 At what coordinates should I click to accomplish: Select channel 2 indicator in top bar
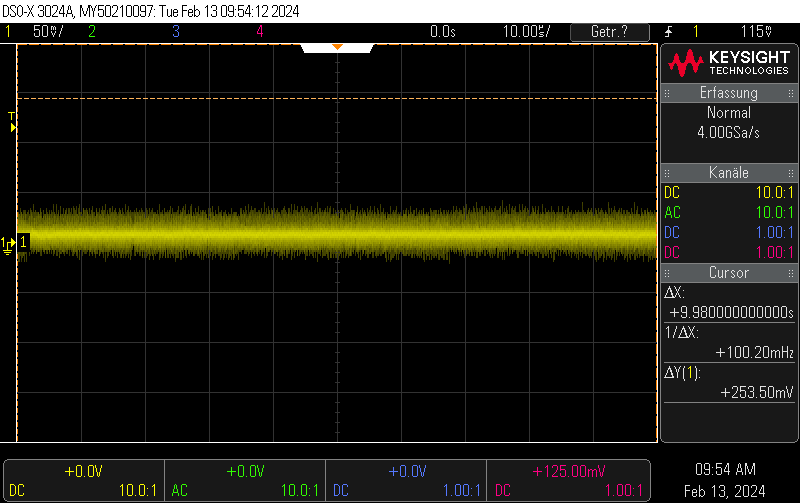[x=92, y=32]
